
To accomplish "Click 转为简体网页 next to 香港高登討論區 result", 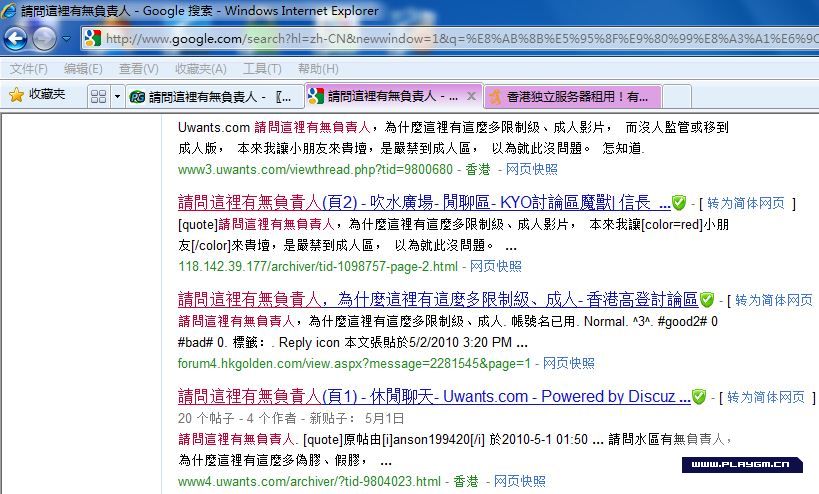I will pyautogui.click(x=774, y=300).
